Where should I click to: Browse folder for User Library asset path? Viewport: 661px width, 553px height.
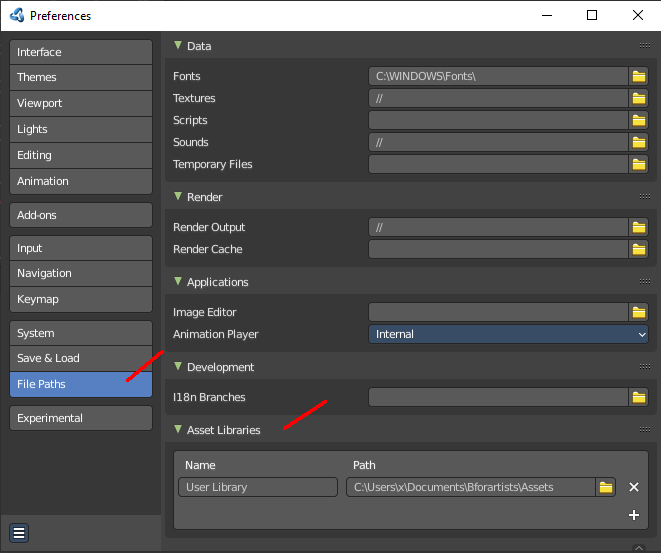click(605, 487)
